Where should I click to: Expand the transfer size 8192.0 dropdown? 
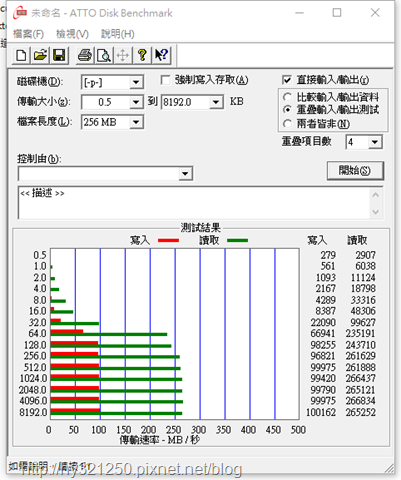216,102
